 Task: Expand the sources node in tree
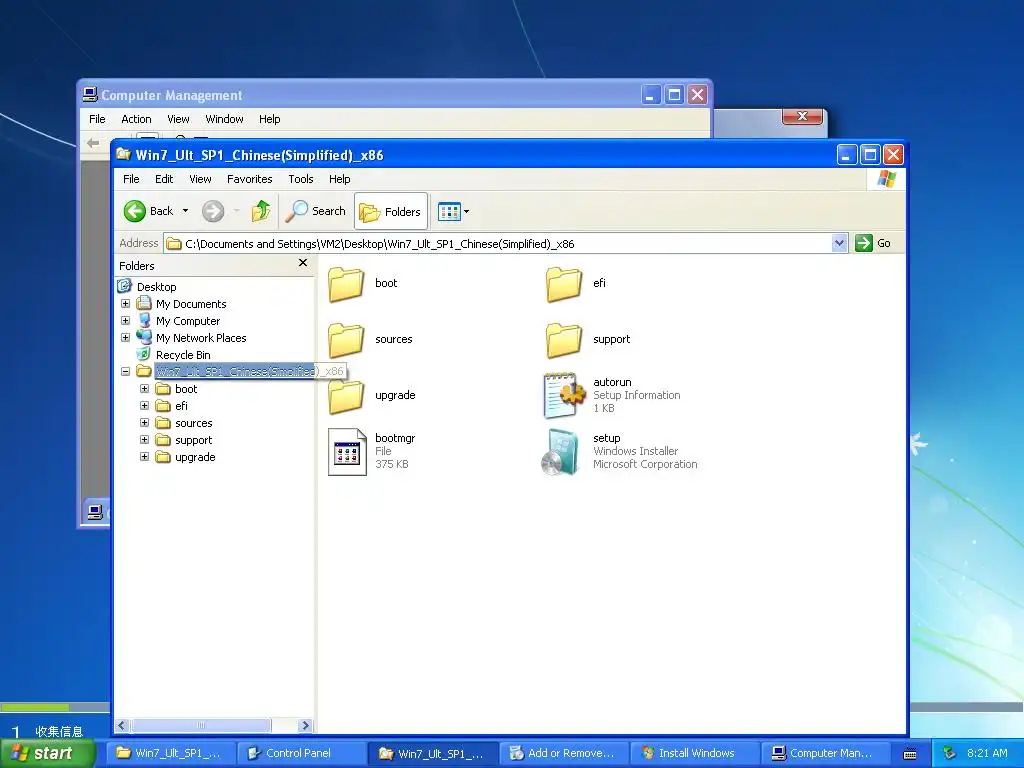pos(144,423)
